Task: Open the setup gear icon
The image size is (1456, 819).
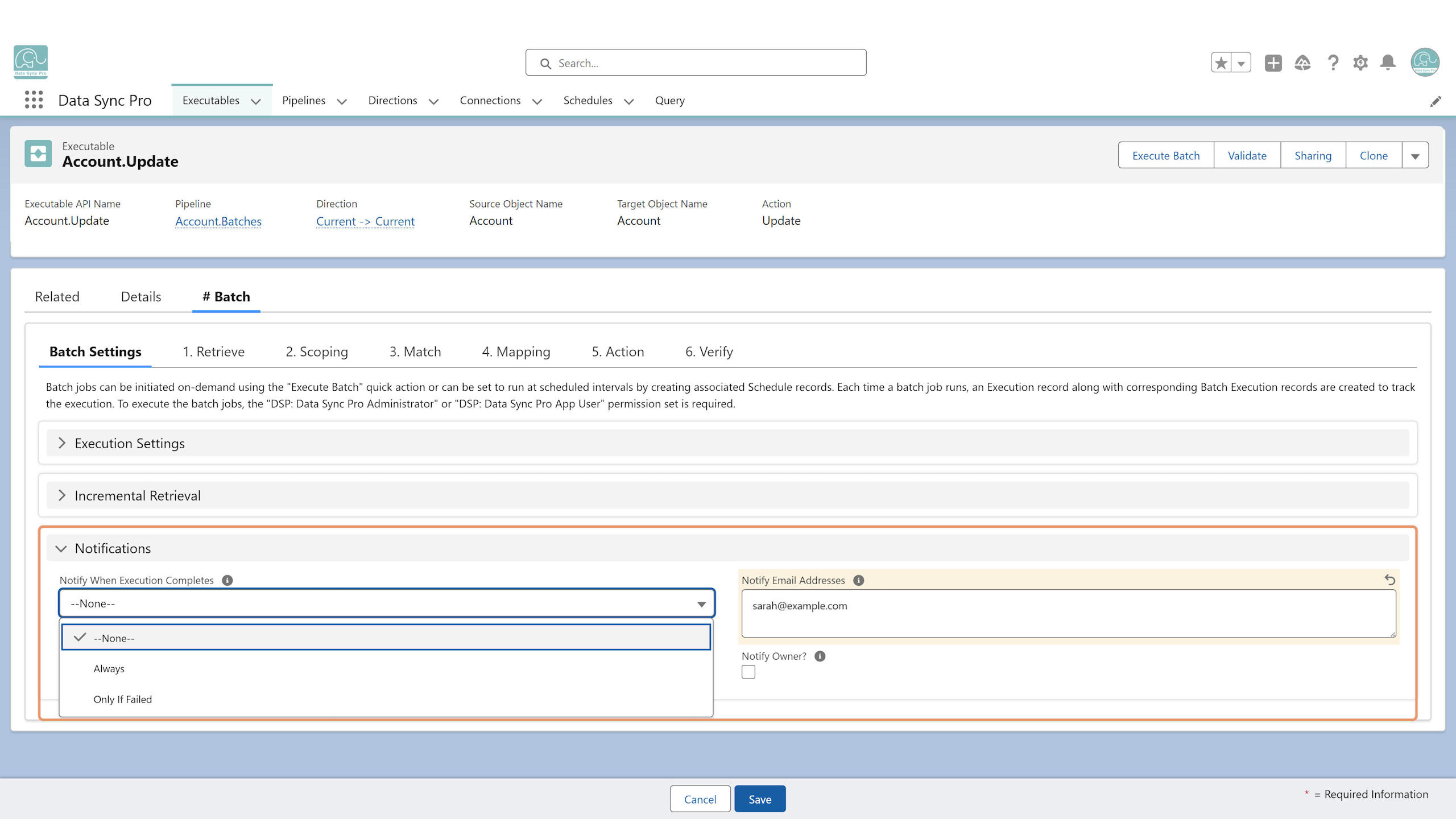Action: coord(1360,63)
